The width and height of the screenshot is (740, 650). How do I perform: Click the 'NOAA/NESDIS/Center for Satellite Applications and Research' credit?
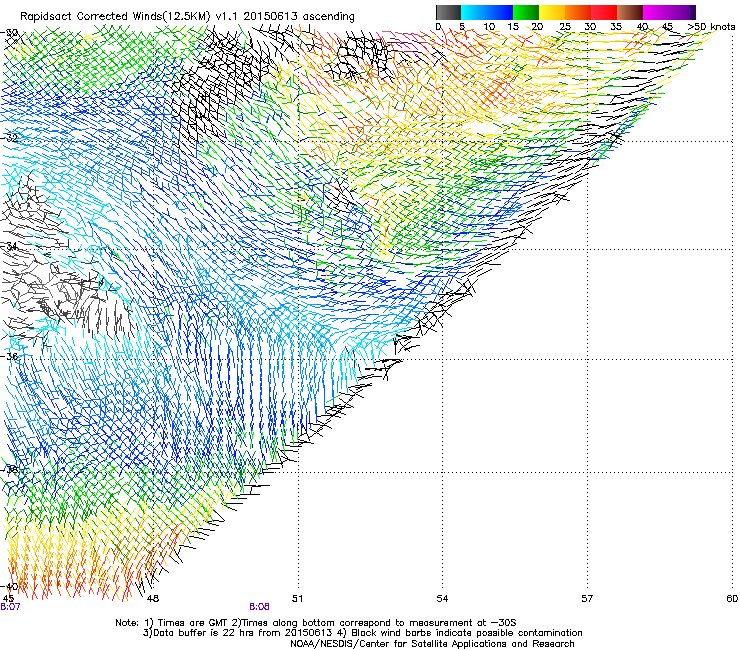[432, 644]
